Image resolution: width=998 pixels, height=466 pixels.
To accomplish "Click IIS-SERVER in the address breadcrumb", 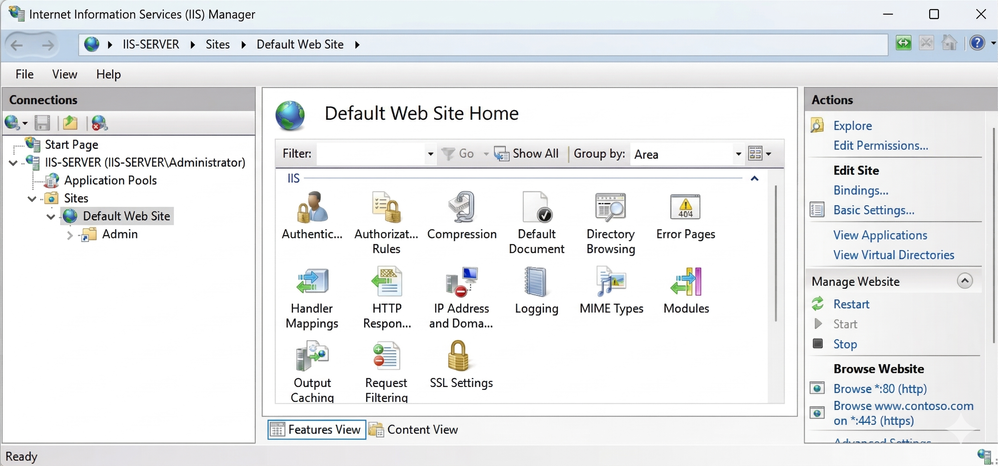I will 151,45.
